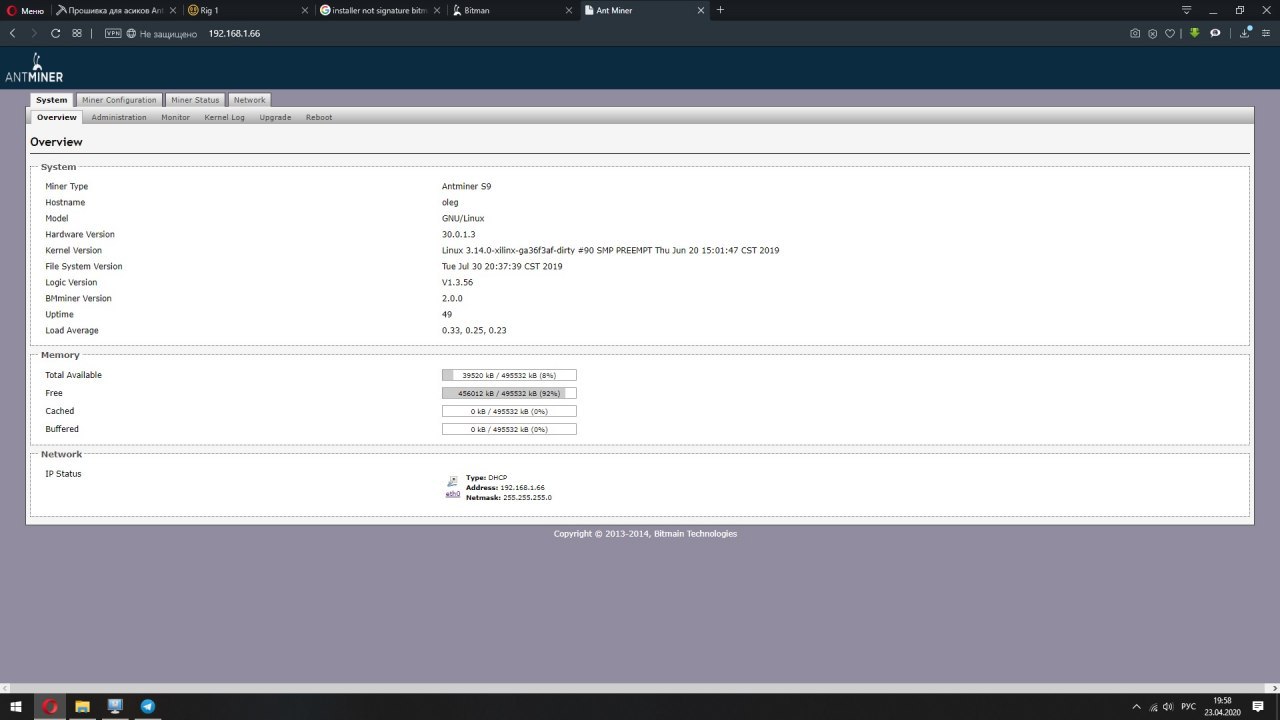Viewport: 1280px width, 720px height.
Task: Open the Network main tab
Action: pyautogui.click(x=250, y=100)
